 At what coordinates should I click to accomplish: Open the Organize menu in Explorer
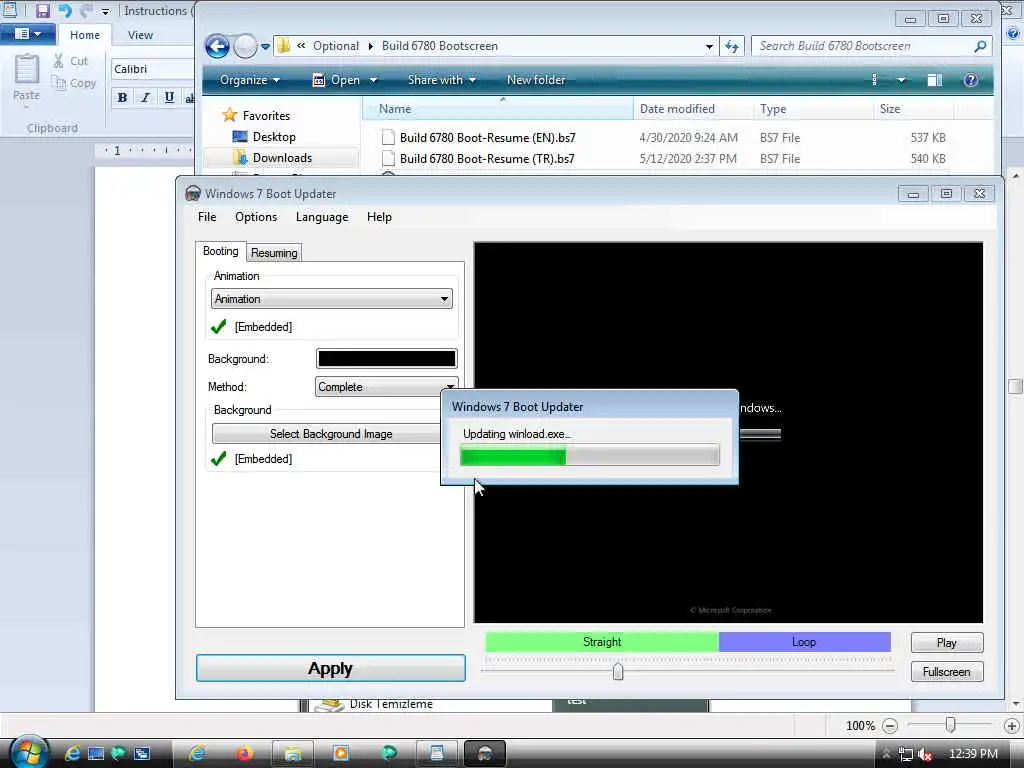click(249, 80)
